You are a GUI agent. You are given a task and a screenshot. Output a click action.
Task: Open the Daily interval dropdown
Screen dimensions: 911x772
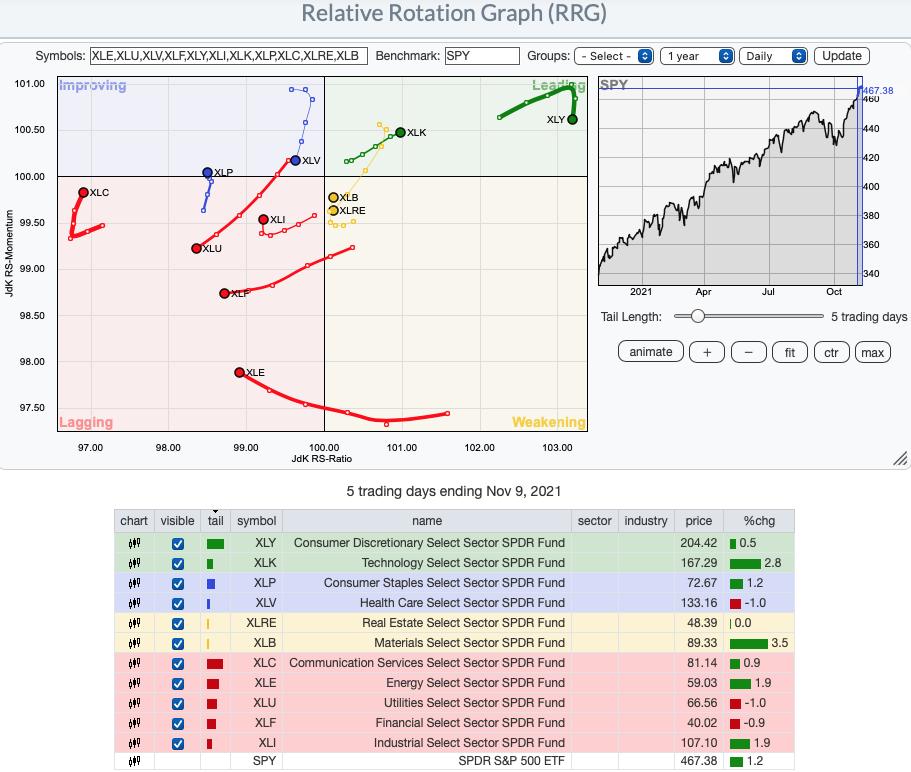(x=773, y=56)
